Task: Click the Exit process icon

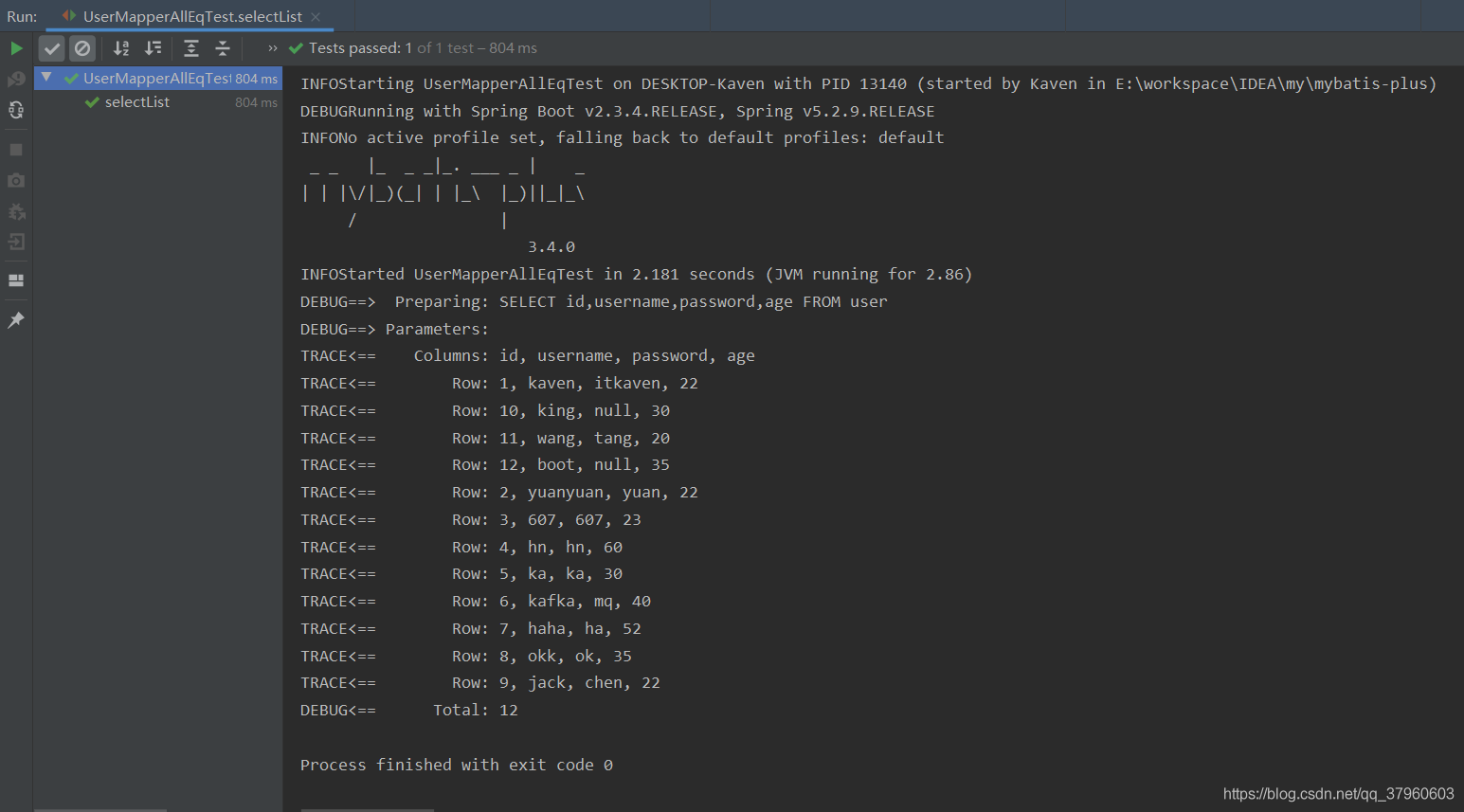Action: point(16,243)
